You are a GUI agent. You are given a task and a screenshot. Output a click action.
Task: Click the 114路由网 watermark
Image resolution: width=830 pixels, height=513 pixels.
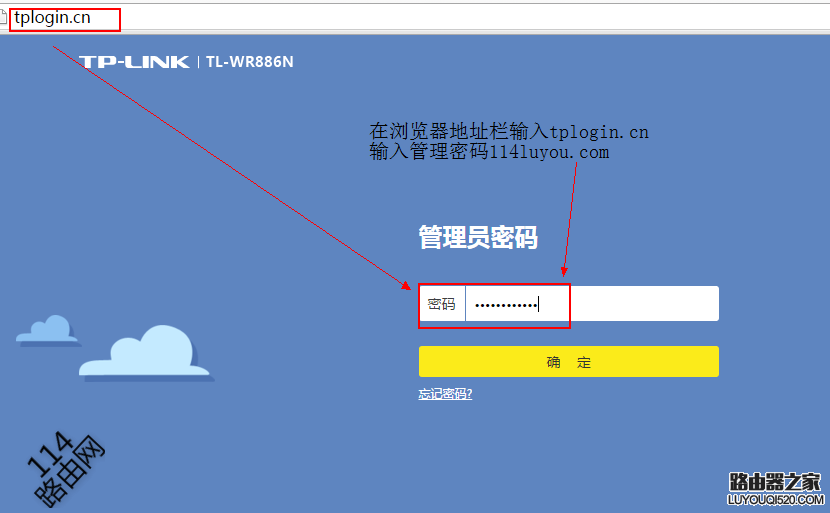(x=62, y=470)
